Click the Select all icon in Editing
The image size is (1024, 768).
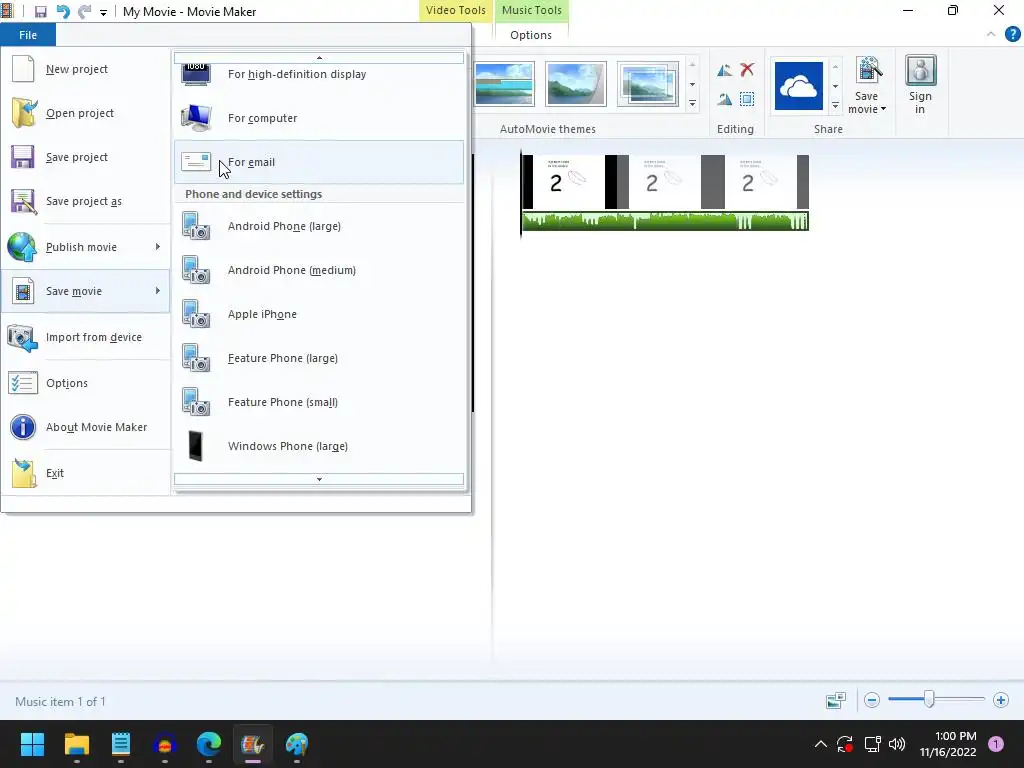(747, 99)
